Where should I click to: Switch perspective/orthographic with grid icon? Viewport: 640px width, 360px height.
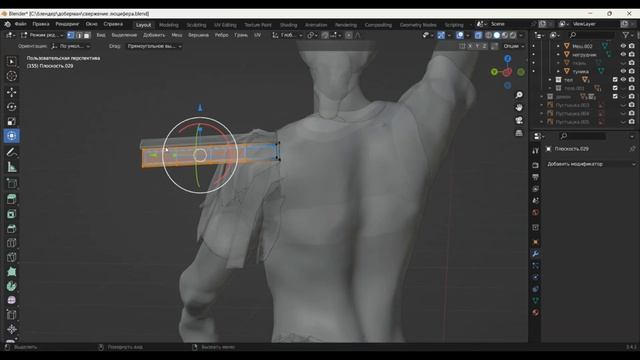(519, 133)
